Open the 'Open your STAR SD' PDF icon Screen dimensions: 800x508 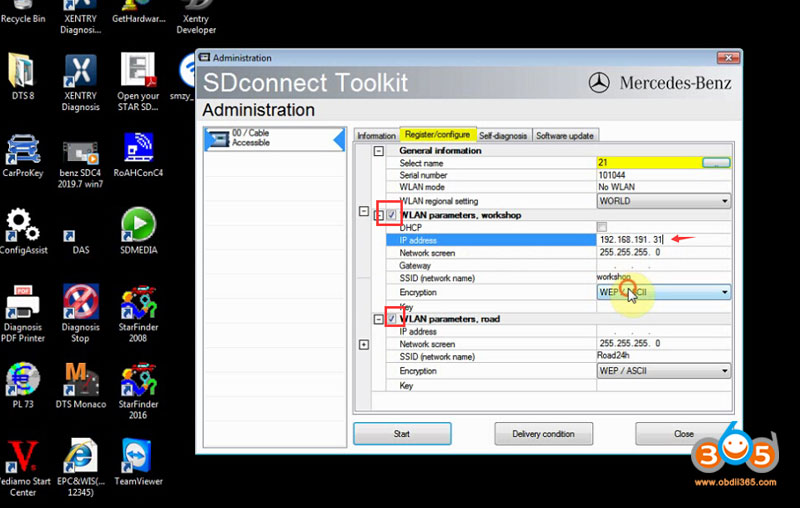point(138,82)
